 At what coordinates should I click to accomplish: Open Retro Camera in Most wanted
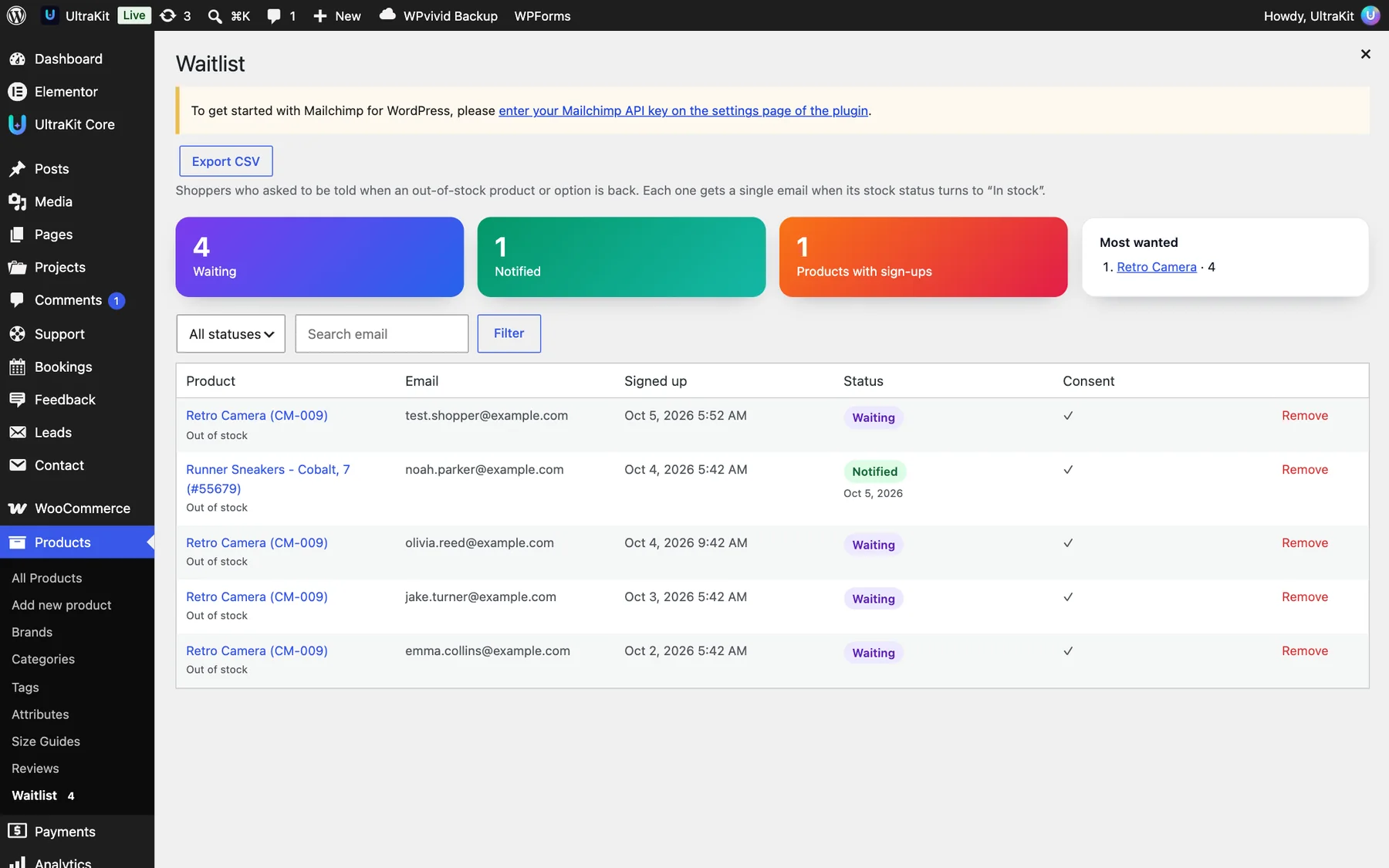(x=1156, y=267)
